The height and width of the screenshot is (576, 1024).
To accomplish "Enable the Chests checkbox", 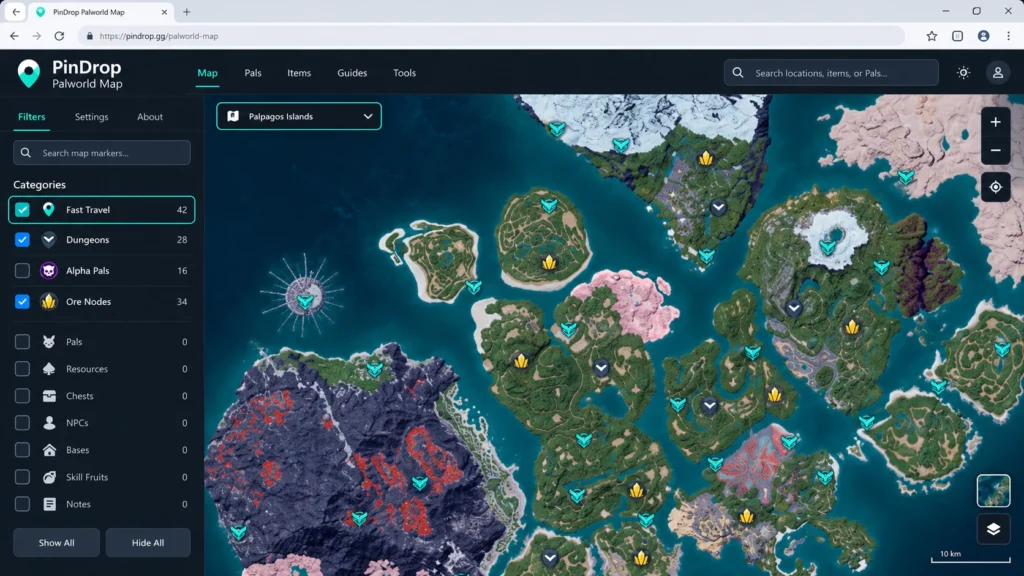I will (22, 396).
